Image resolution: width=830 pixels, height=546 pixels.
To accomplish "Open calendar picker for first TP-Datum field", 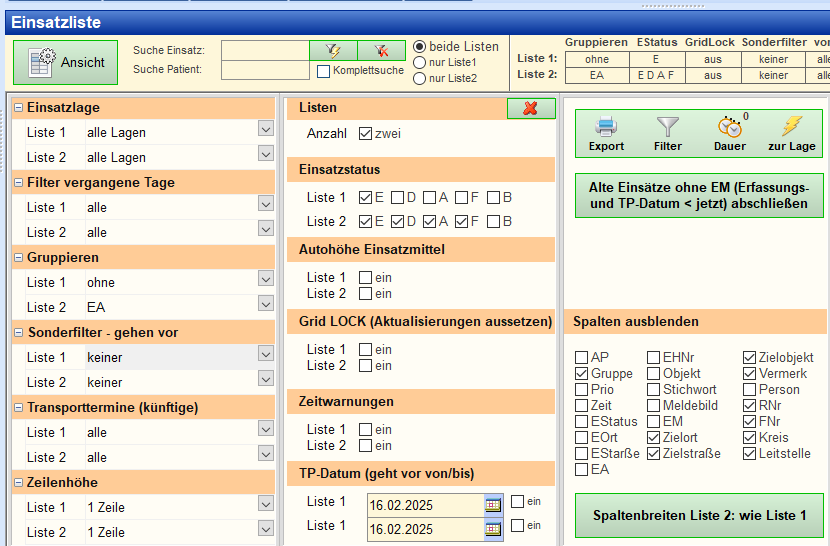I will pos(492,504).
